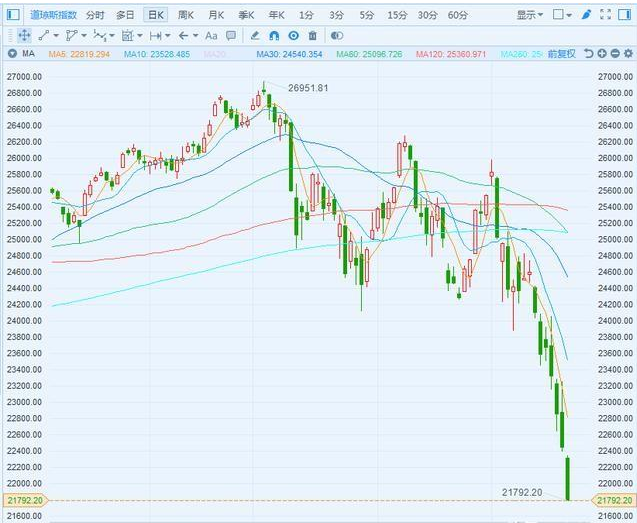Select the chart layout square icon

coord(559,15)
